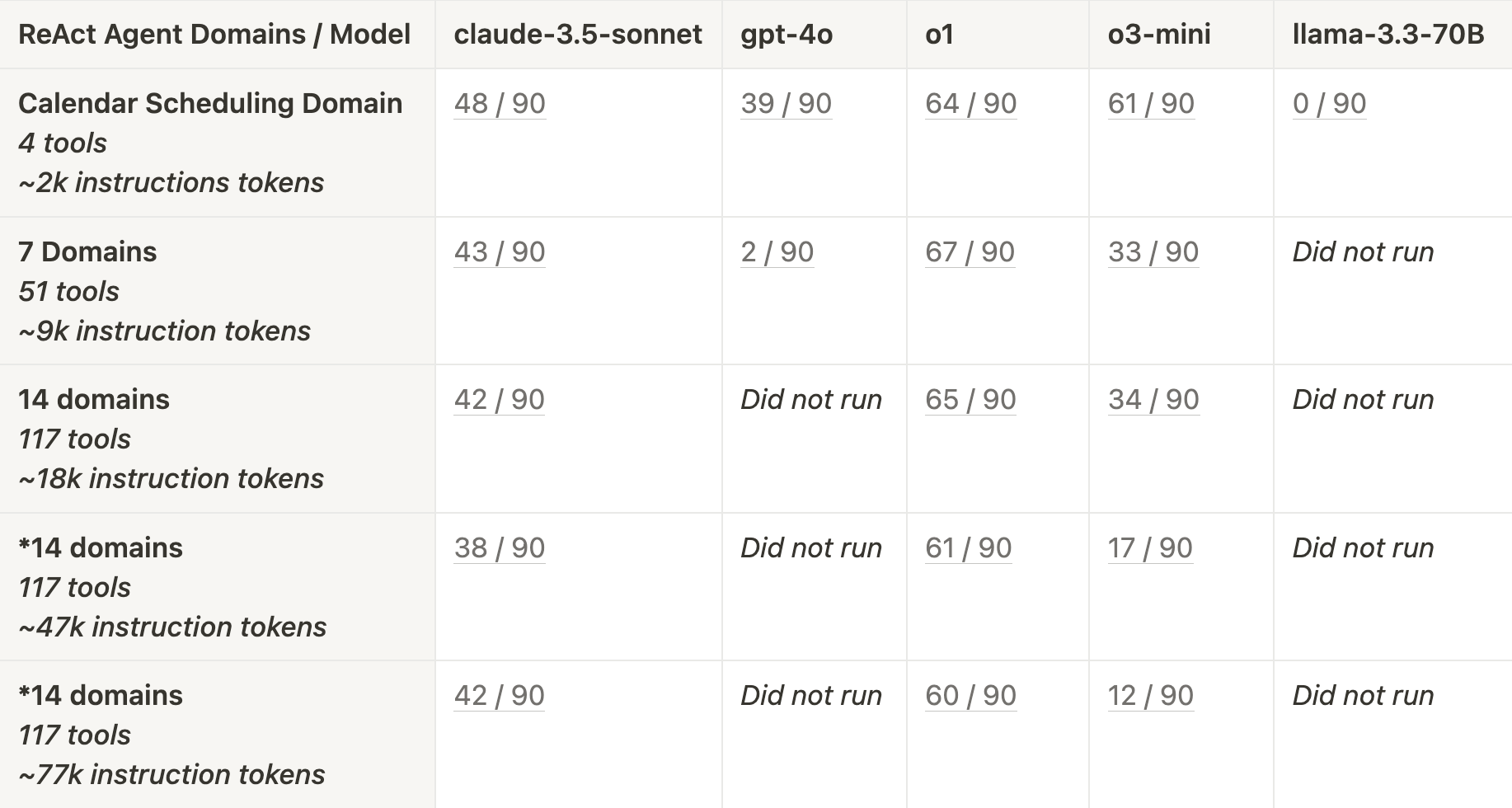This screenshot has width=1512, height=808.
Task: Click o3-mini score 17 / 90 link
Action: click(x=1150, y=548)
